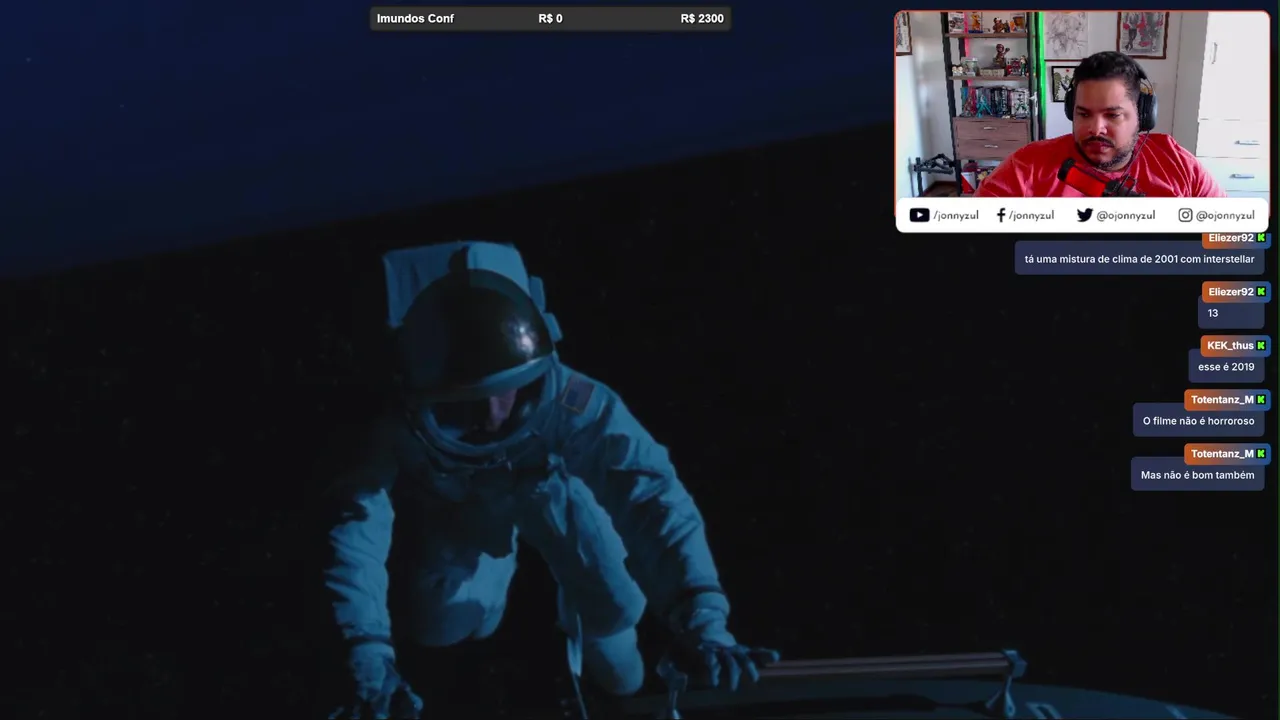
Task: Click the 'Imundos Conf' goal label
Action: (x=415, y=19)
